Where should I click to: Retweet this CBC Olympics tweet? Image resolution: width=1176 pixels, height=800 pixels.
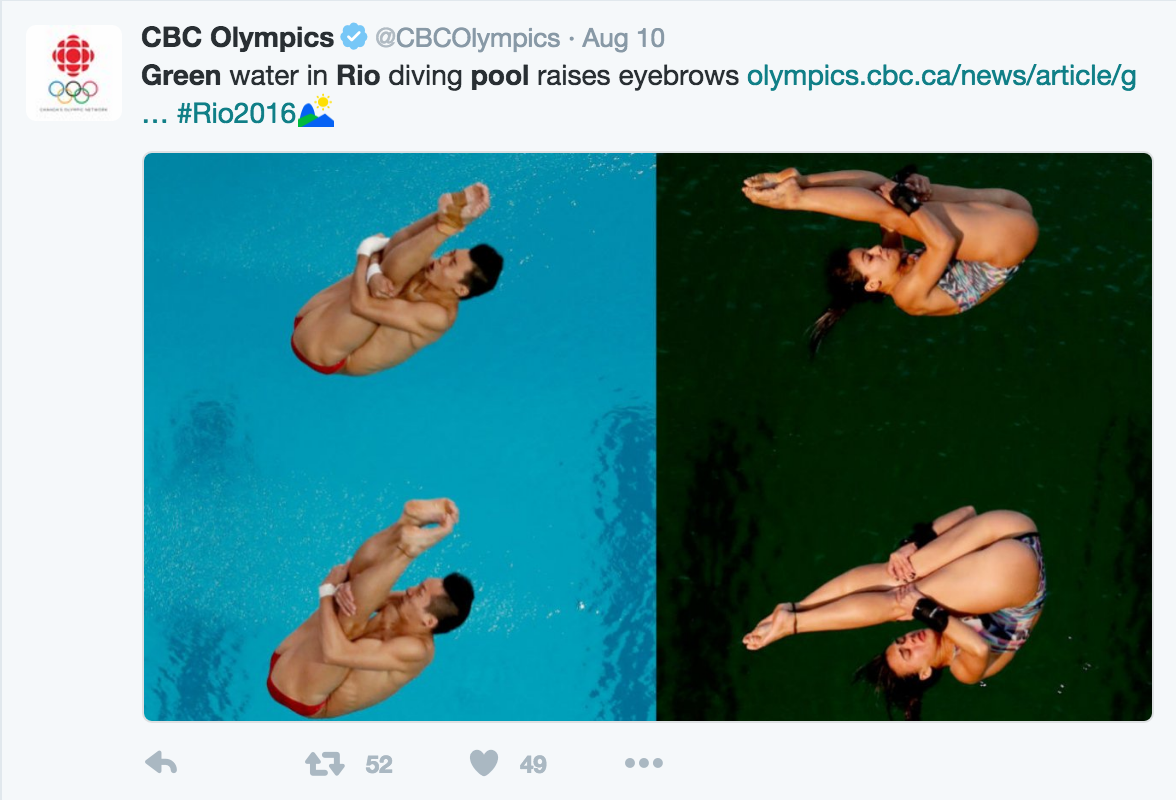click(x=324, y=765)
